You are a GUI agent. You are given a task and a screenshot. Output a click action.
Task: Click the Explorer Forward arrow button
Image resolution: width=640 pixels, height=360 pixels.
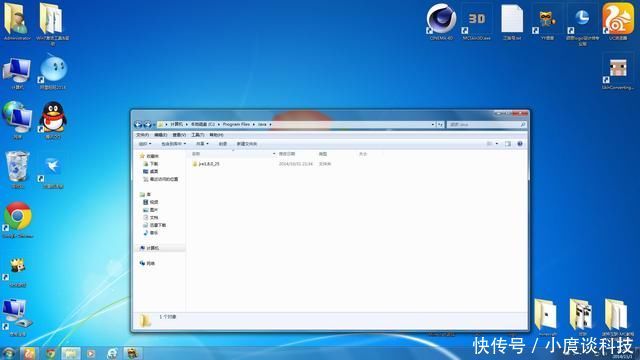(x=147, y=124)
